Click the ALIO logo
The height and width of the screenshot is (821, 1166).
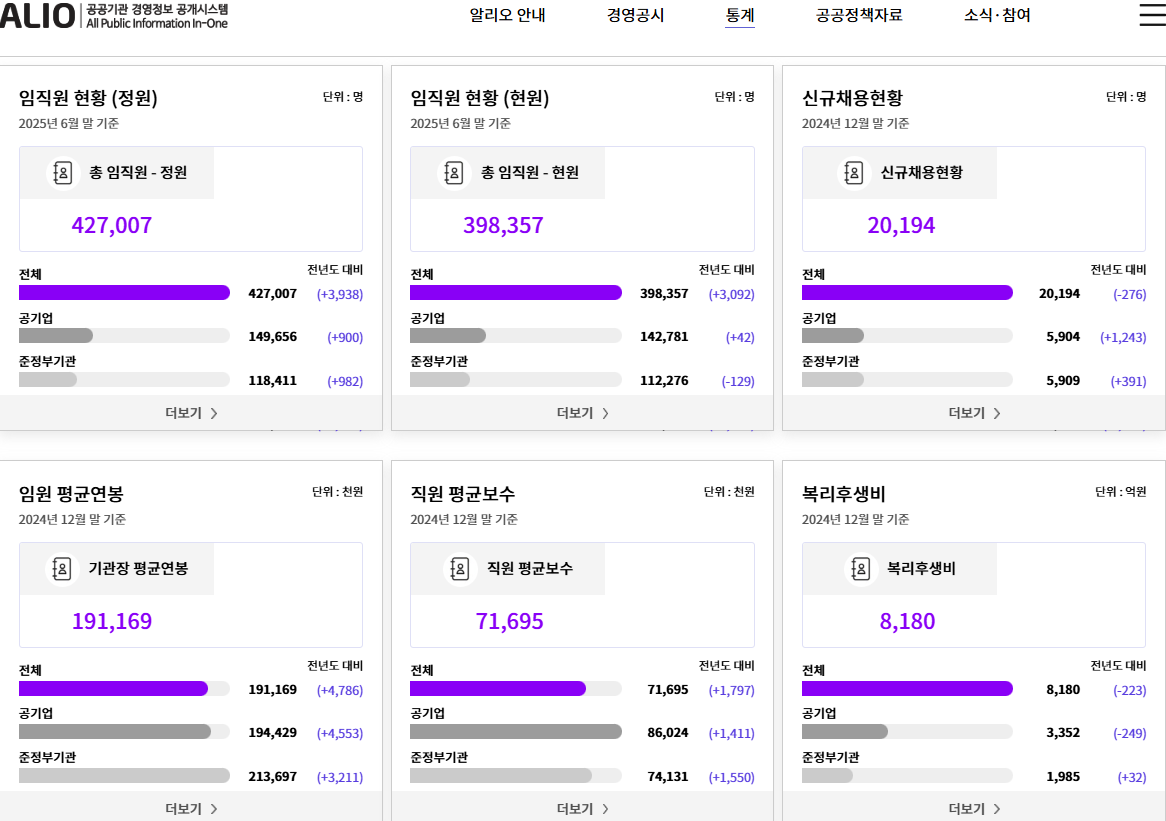click(115, 18)
